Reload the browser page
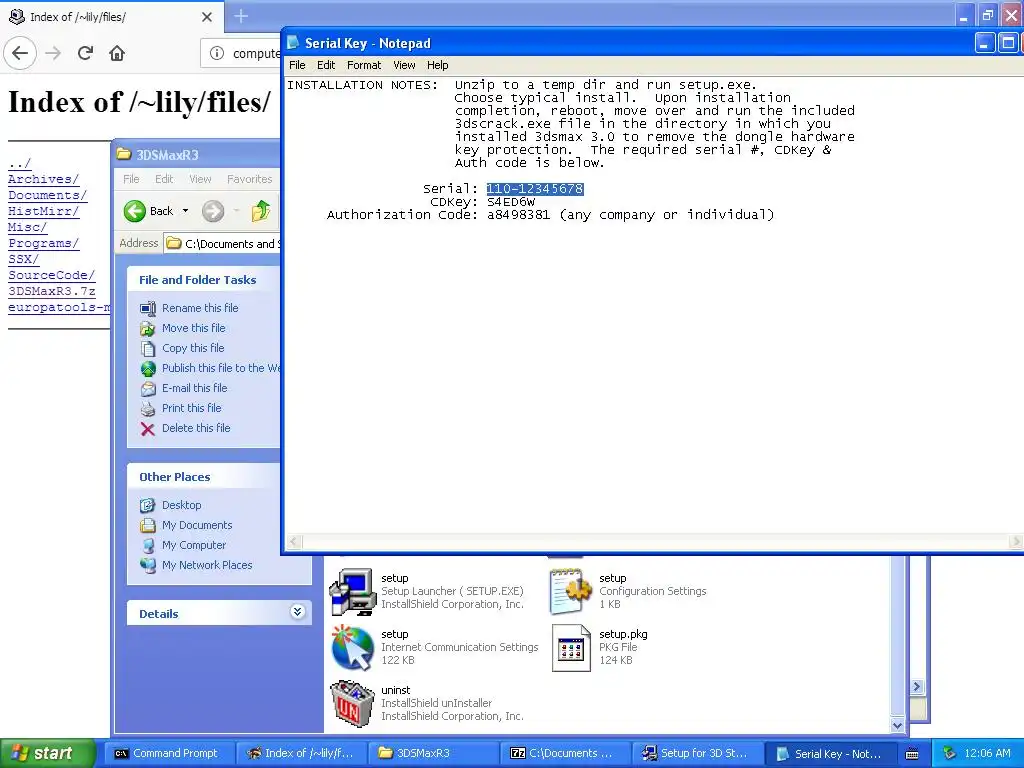This screenshot has width=1024, height=768. click(x=85, y=53)
